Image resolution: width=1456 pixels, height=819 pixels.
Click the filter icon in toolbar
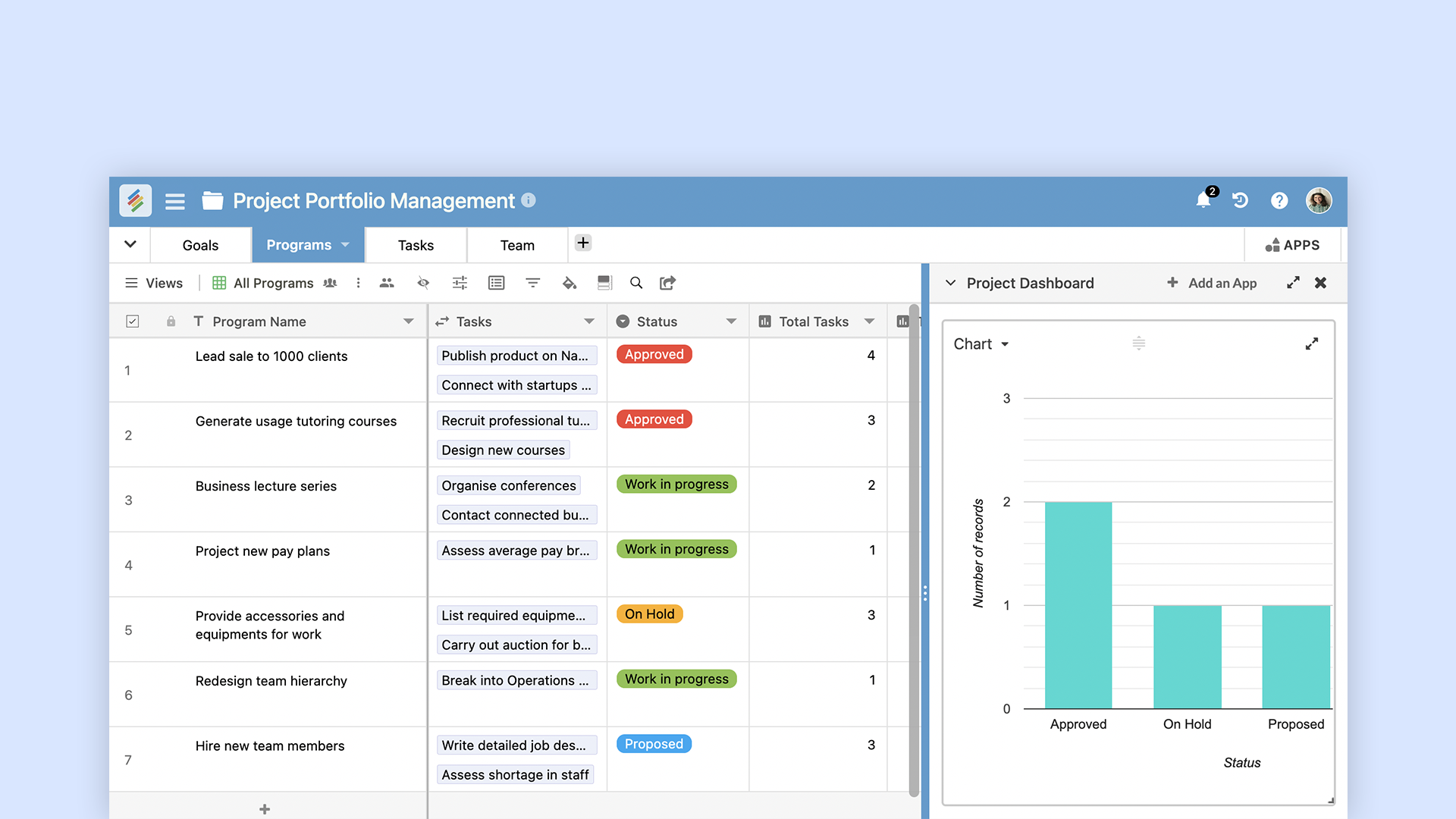tap(532, 283)
